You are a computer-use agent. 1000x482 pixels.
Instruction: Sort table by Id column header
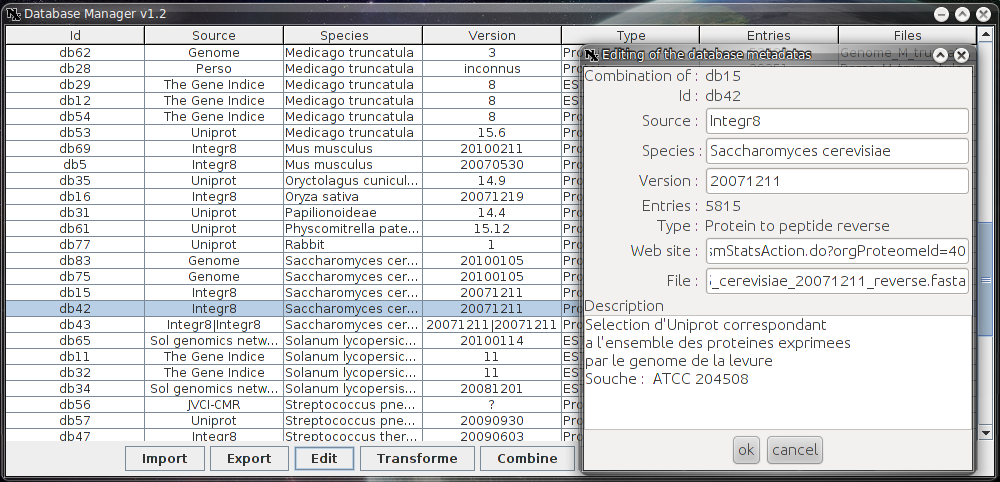point(75,35)
